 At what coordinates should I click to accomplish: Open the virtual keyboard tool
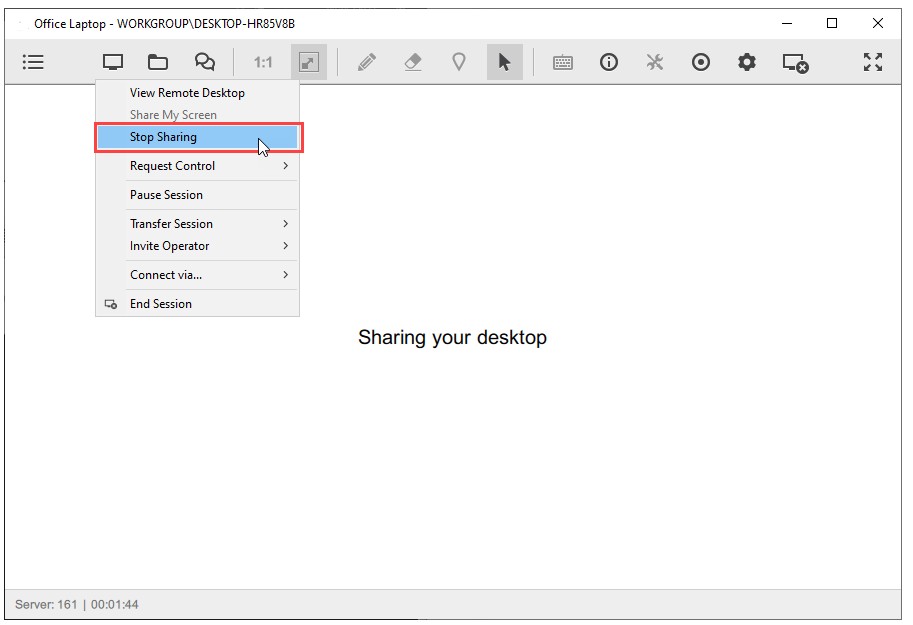(x=561, y=61)
